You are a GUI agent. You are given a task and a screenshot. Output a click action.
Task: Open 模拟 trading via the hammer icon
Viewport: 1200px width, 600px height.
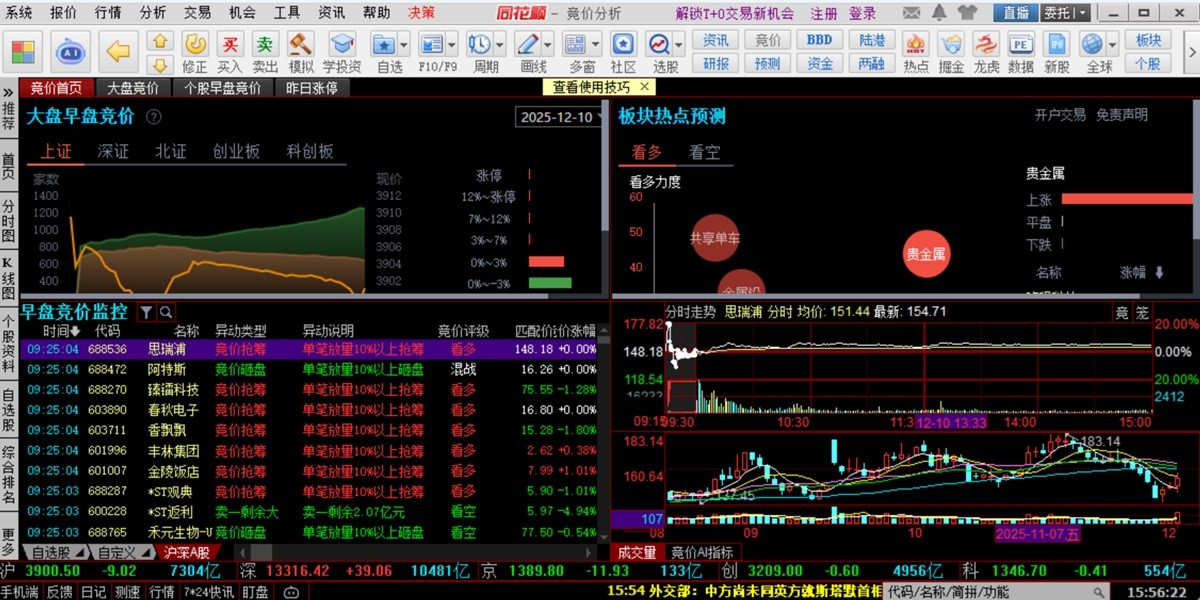tap(300, 45)
